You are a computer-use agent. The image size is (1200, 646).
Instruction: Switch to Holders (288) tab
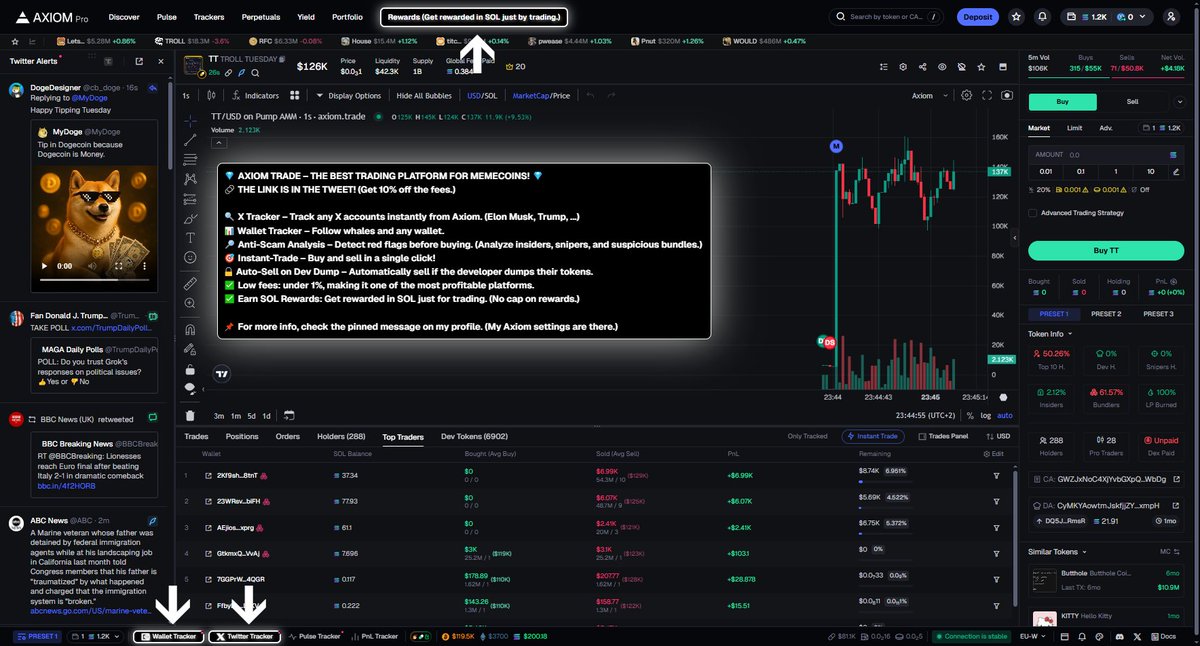point(341,436)
